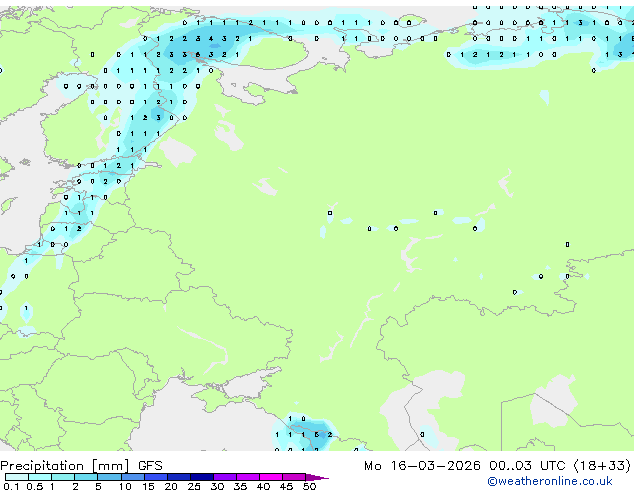Viewport: 634px width, 490px height.
Task: Click the legend value '10'
Action: click(x=125, y=486)
